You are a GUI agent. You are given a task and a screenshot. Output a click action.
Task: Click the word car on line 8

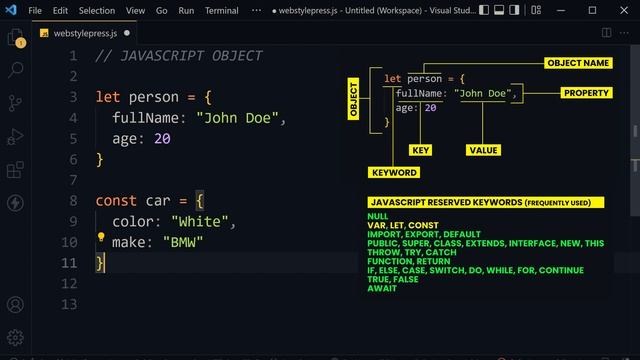pyautogui.click(x=158, y=200)
